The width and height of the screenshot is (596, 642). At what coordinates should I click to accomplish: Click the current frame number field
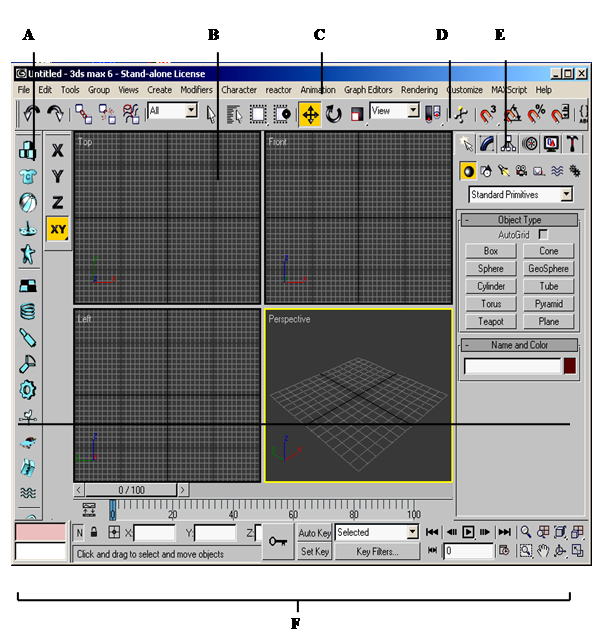coord(469,551)
